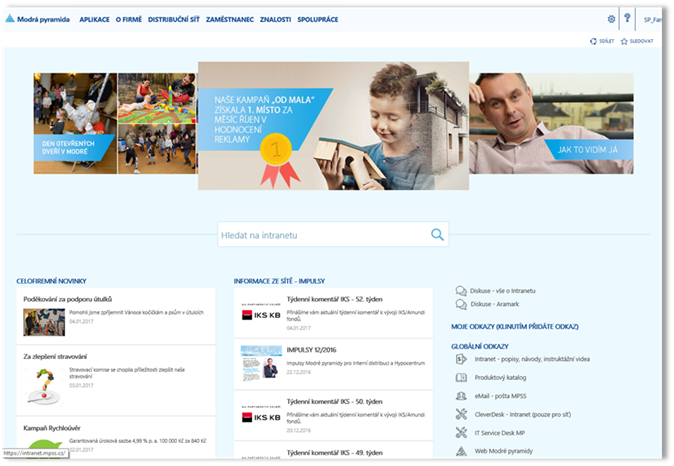
Task: Click the IKS KB logo for 50. týden
Action: (261, 415)
